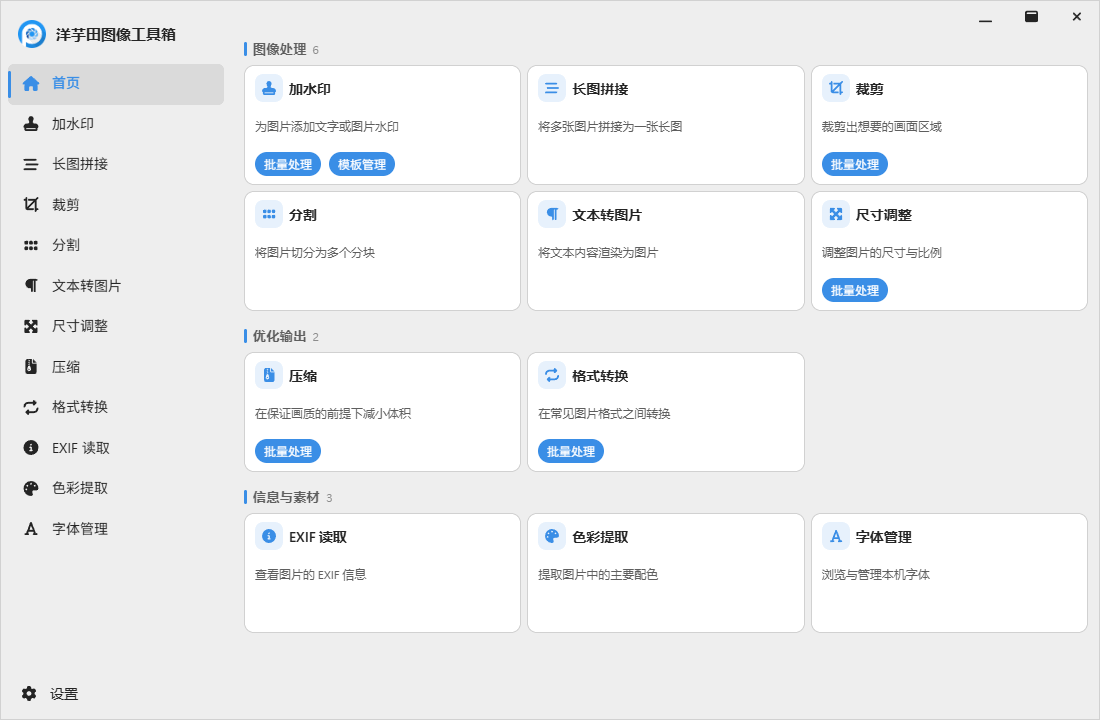Click 批量处理 button on 压缩 card
This screenshot has width=1100, height=720.
coord(288,451)
